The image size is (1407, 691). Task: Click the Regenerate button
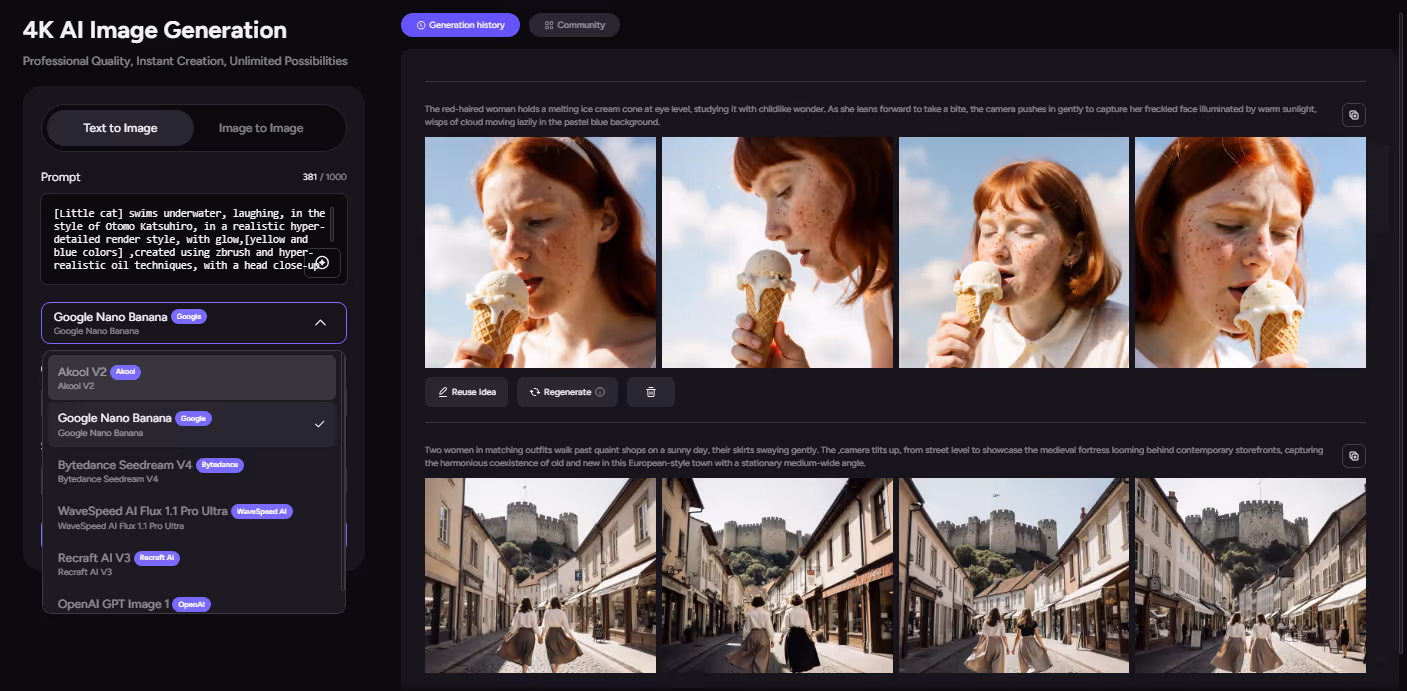coord(567,392)
